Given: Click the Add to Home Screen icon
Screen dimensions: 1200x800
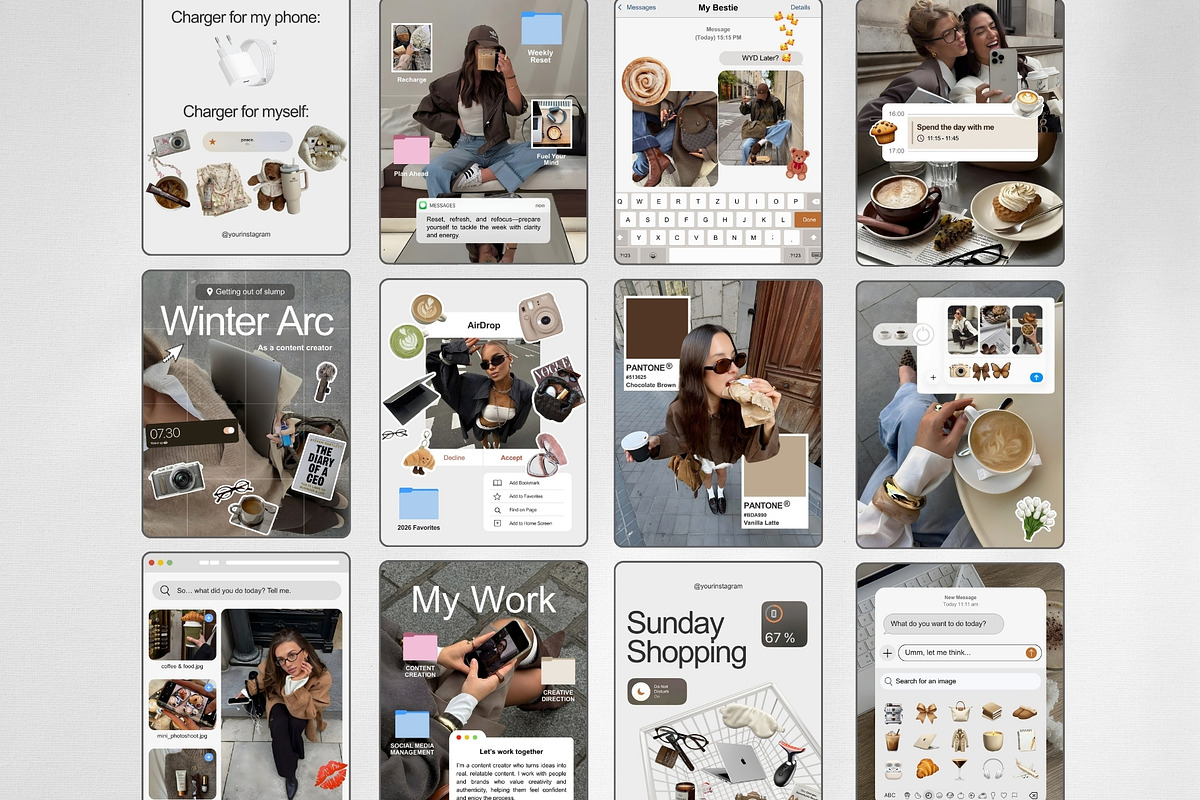Looking at the screenshot, I should [497, 523].
